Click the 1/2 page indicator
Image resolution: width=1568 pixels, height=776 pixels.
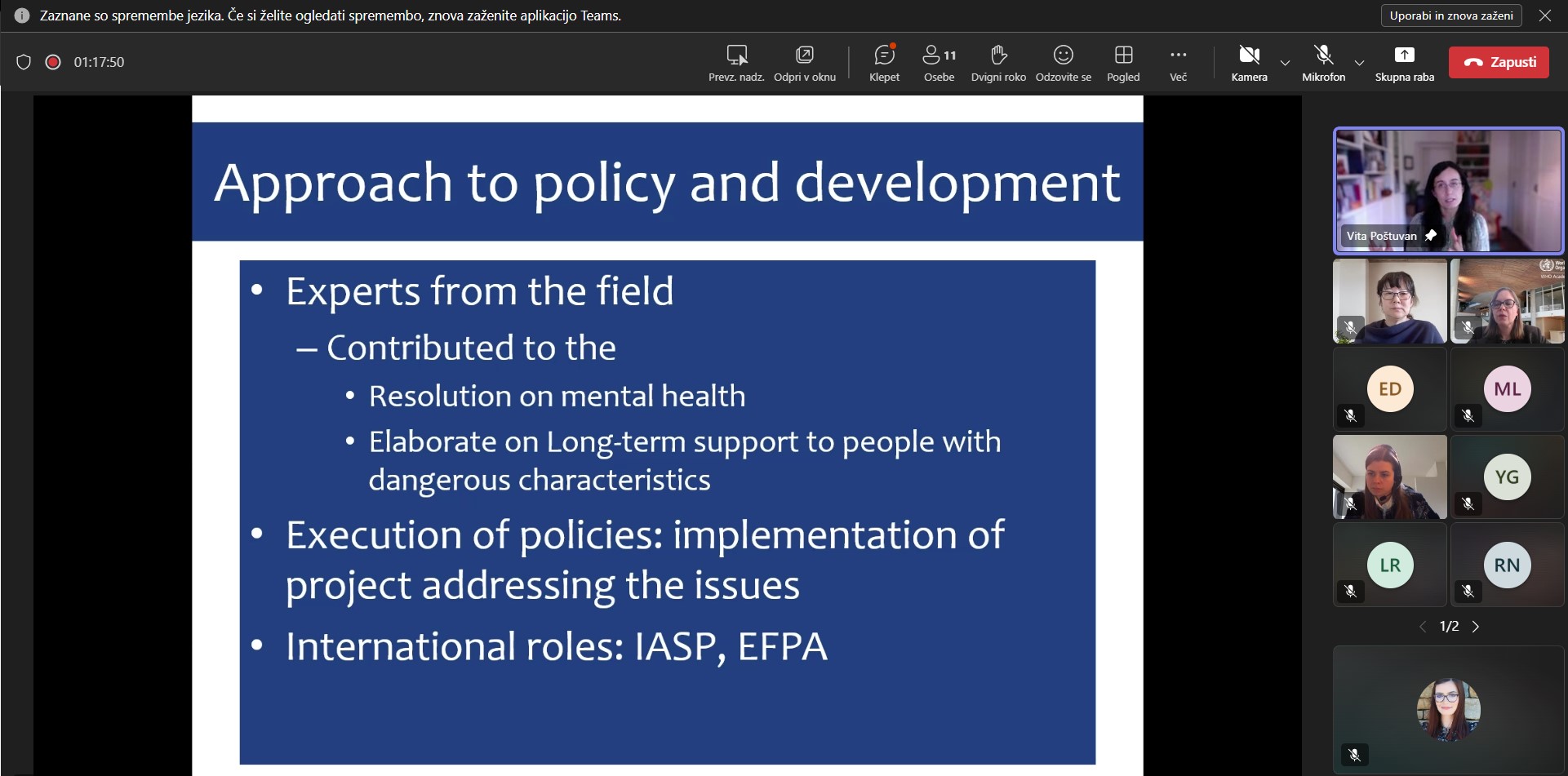1449,627
